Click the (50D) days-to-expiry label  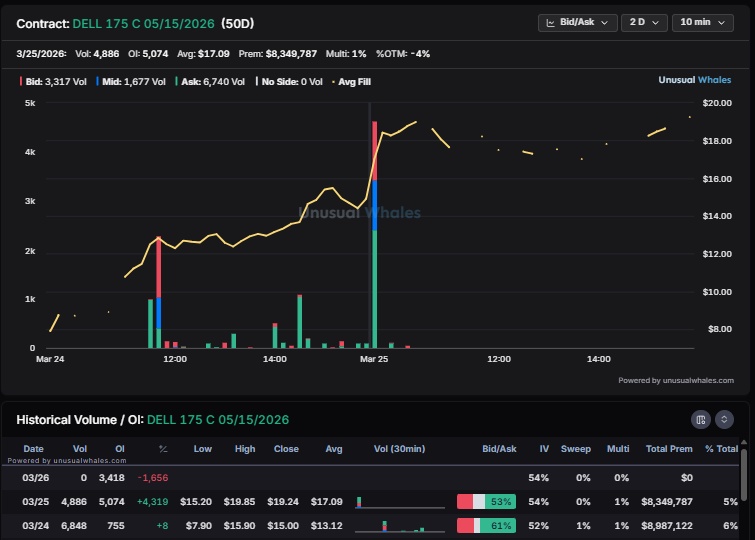click(x=237, y=24)
